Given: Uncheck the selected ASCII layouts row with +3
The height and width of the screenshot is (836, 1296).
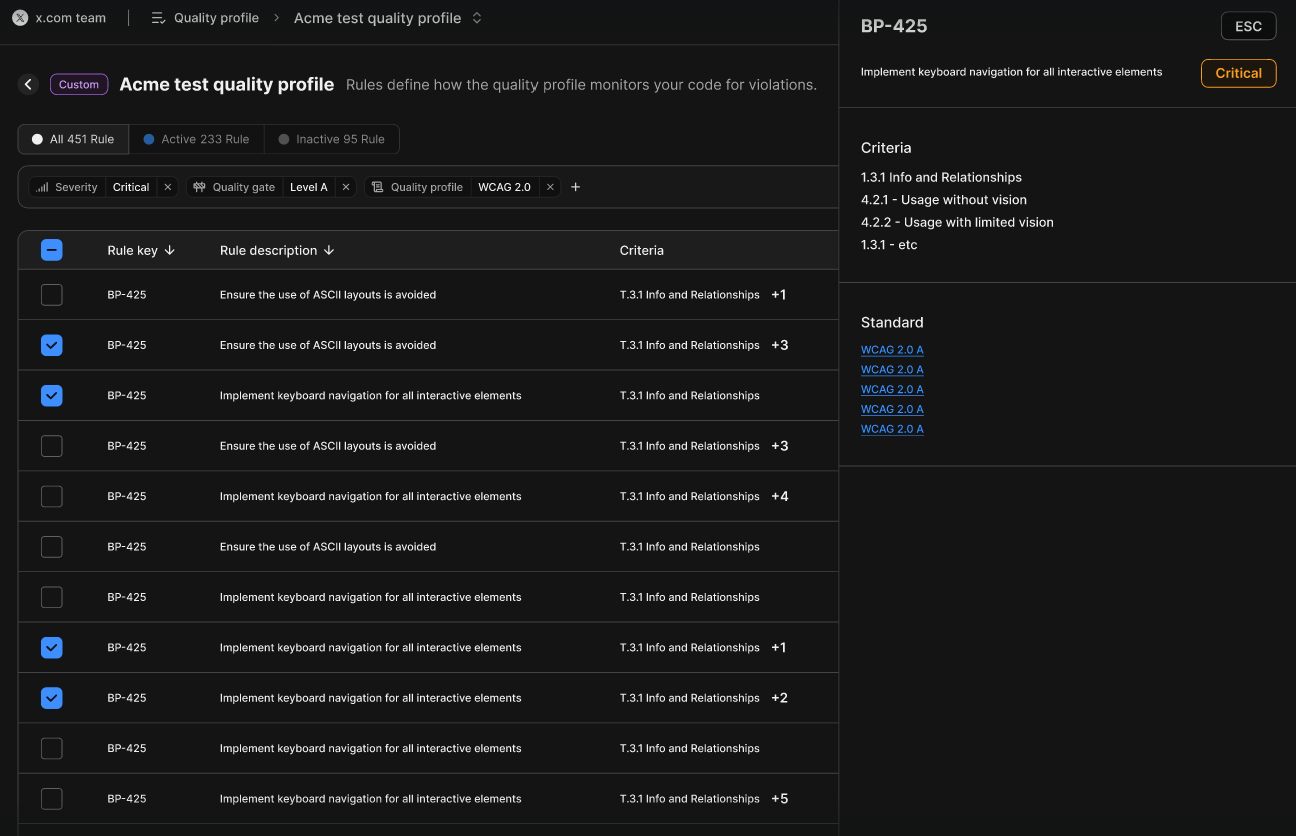Looking at the screenshot, I should click(52, 345).
